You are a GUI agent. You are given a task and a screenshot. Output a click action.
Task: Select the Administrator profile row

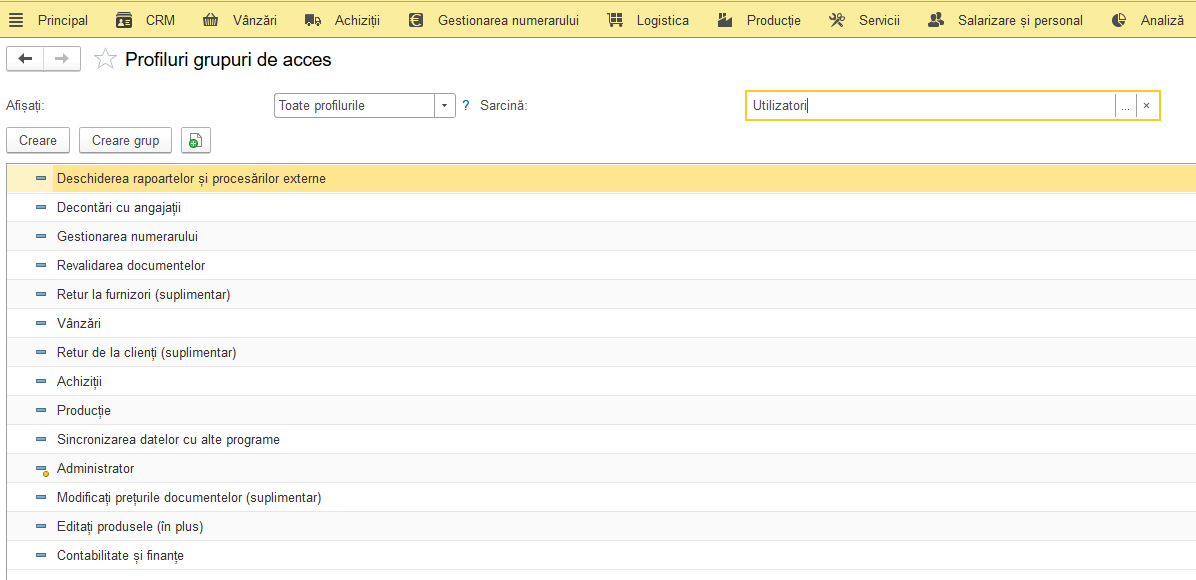point(601,469)
